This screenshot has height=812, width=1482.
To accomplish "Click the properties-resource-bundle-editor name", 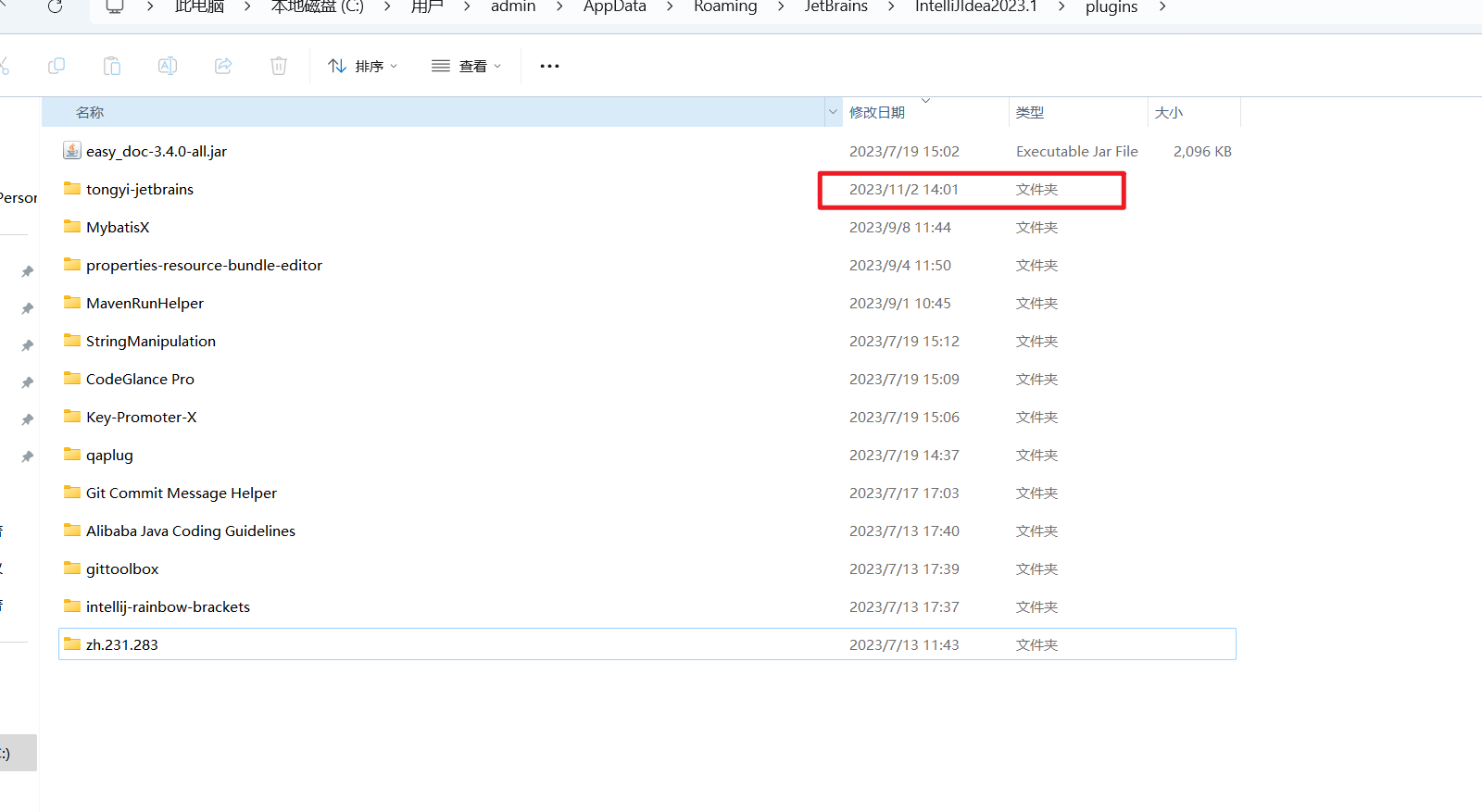I will (204, 265).
